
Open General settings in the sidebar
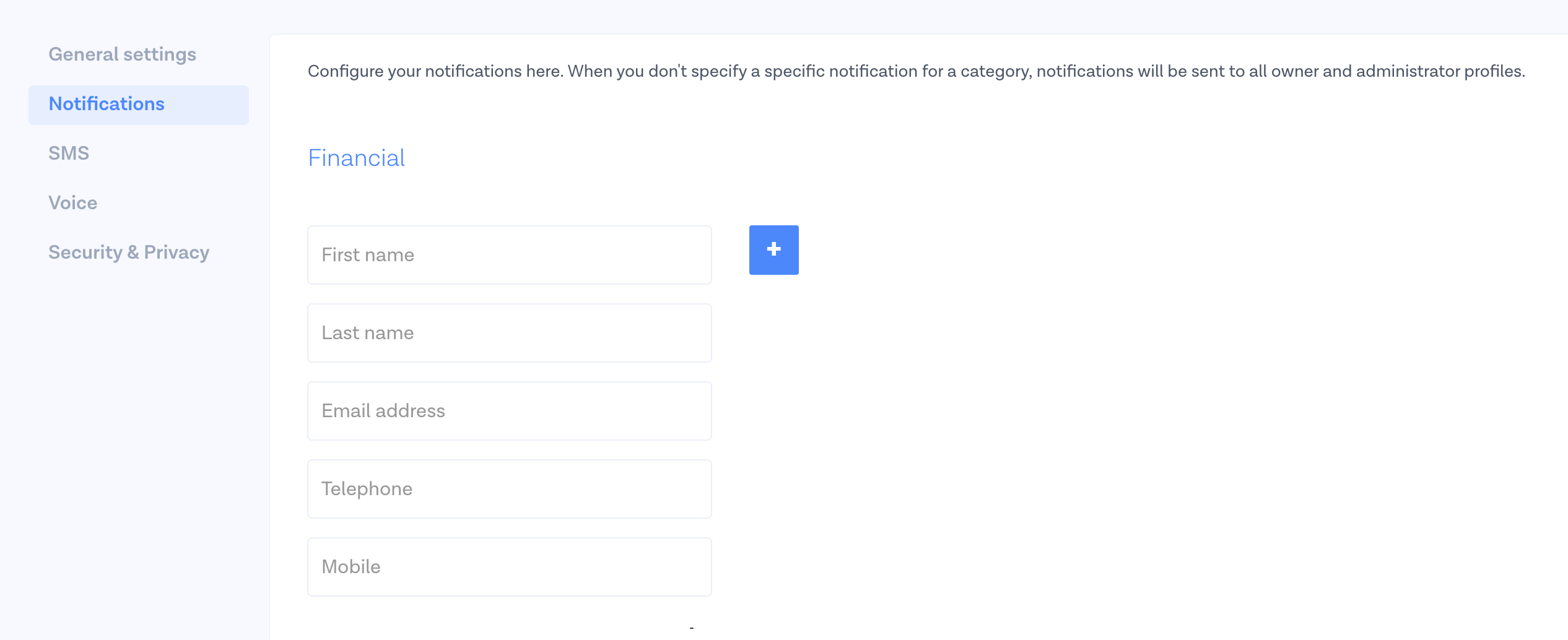point(122,54)
